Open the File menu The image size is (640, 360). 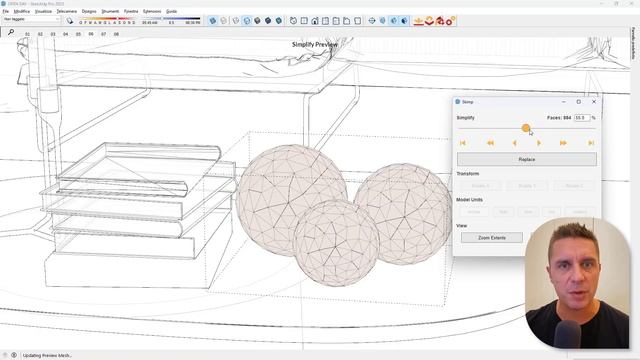click(x=6, y=11)
